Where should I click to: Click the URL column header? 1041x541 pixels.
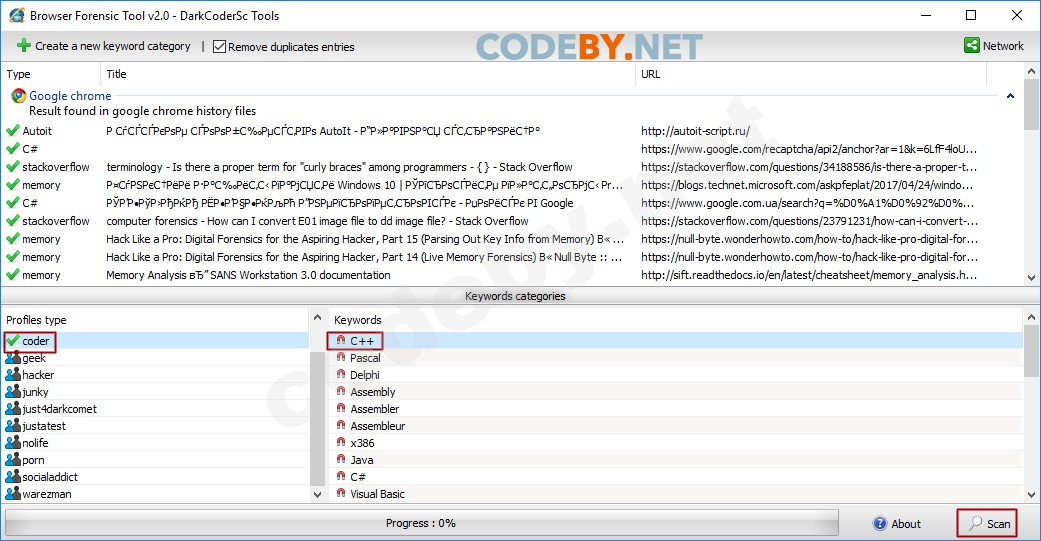[651, 74]
